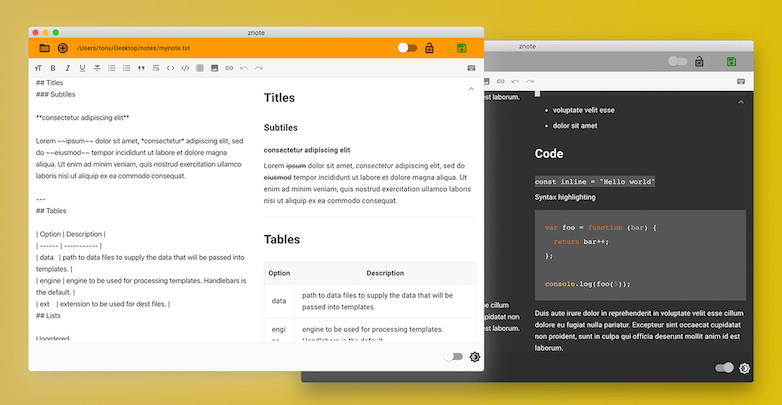Collapse preview with chevron in dark window
Screen dimensions: 782x405
click(x=741, y=102)
